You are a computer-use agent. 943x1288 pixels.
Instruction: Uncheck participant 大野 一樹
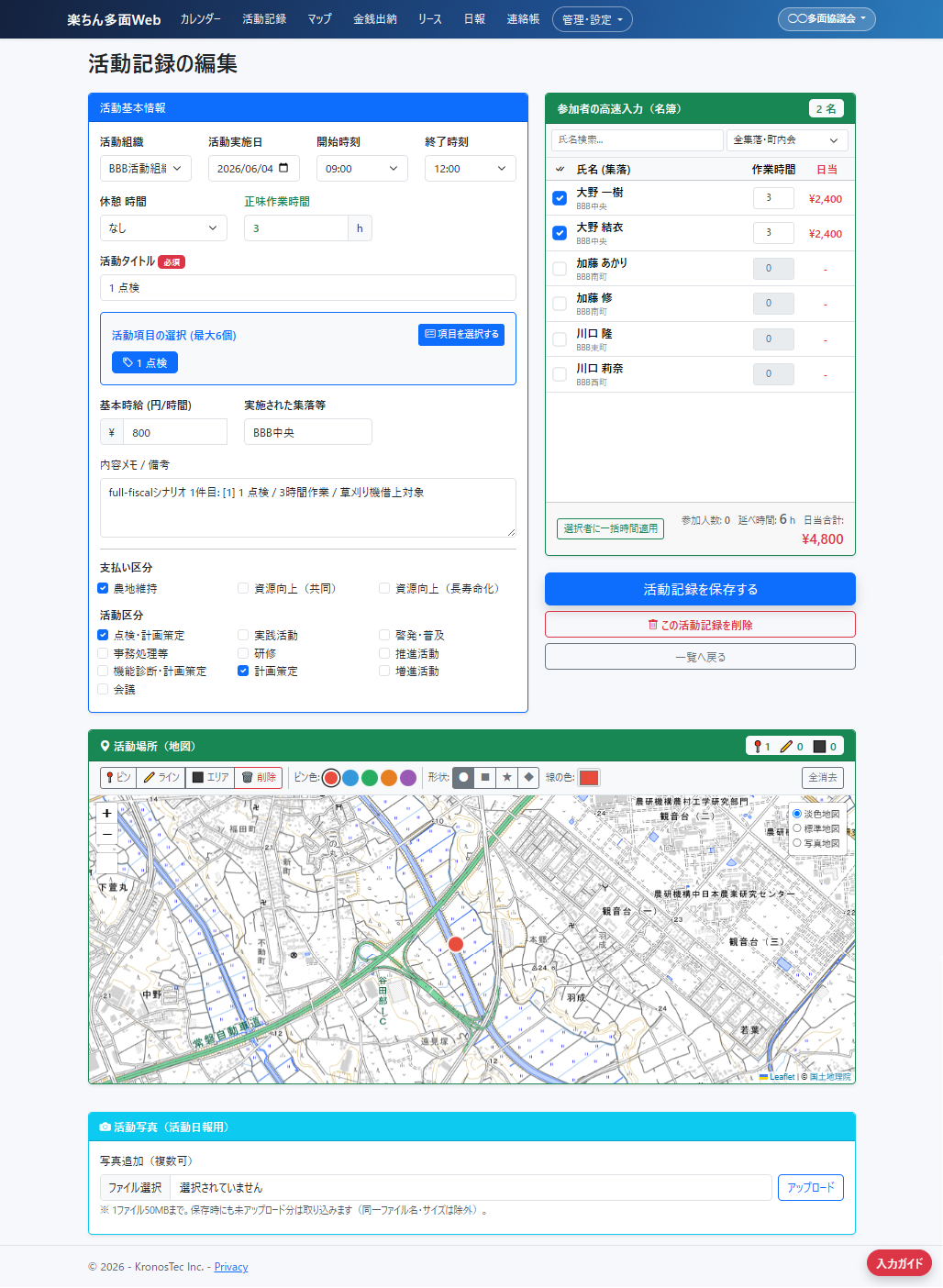coord(560,198)
